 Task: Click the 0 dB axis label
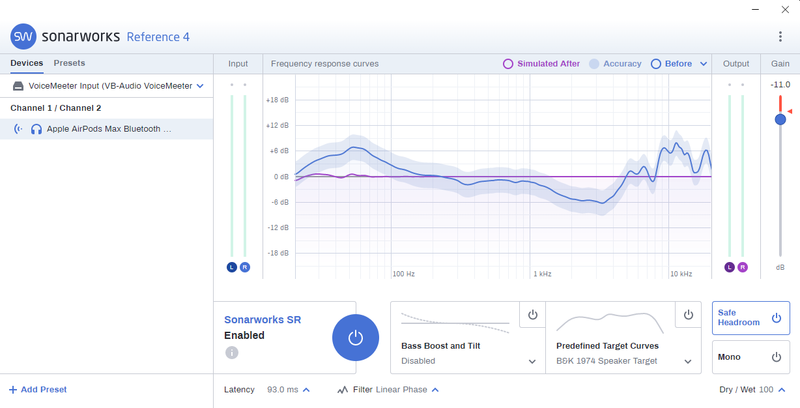click(281, 176)
